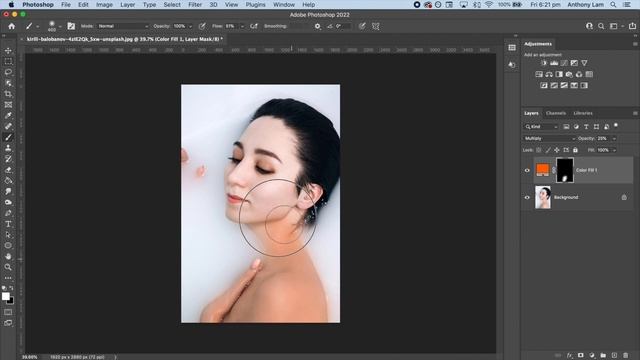Image resolution: width=640 pixels, height=360 pixels.
Task: Select the Hand tool
Action: pos(8,256)
